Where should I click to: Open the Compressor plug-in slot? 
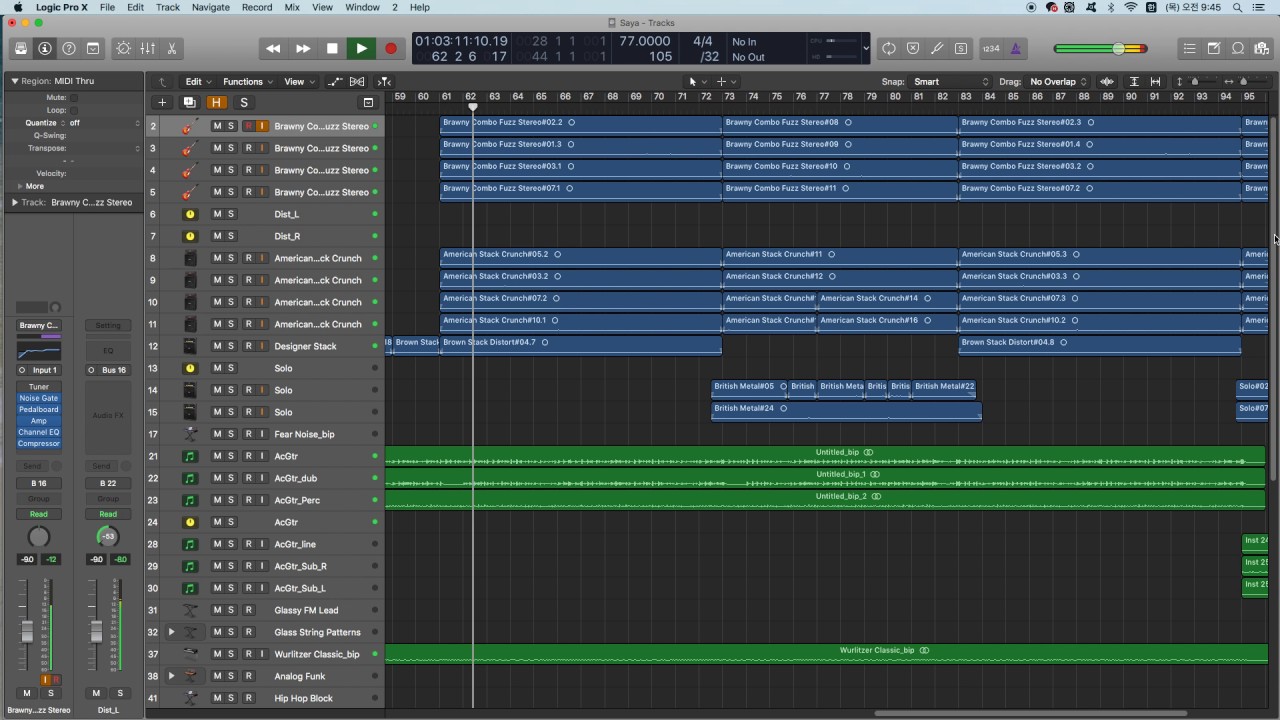coord(39,443)
